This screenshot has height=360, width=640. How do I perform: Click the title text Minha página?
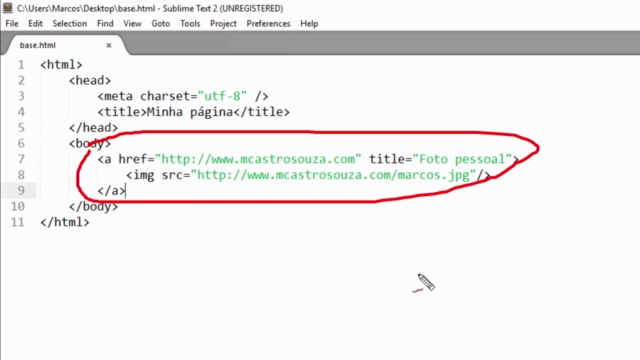point(190,112)
